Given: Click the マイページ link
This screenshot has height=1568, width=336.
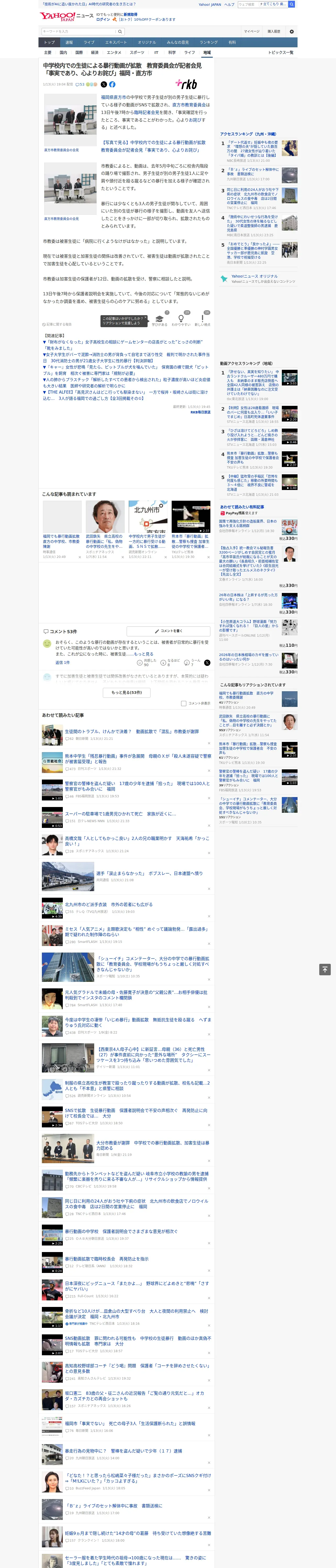Looking at the screenshot, I should click(x=251, y=31).
